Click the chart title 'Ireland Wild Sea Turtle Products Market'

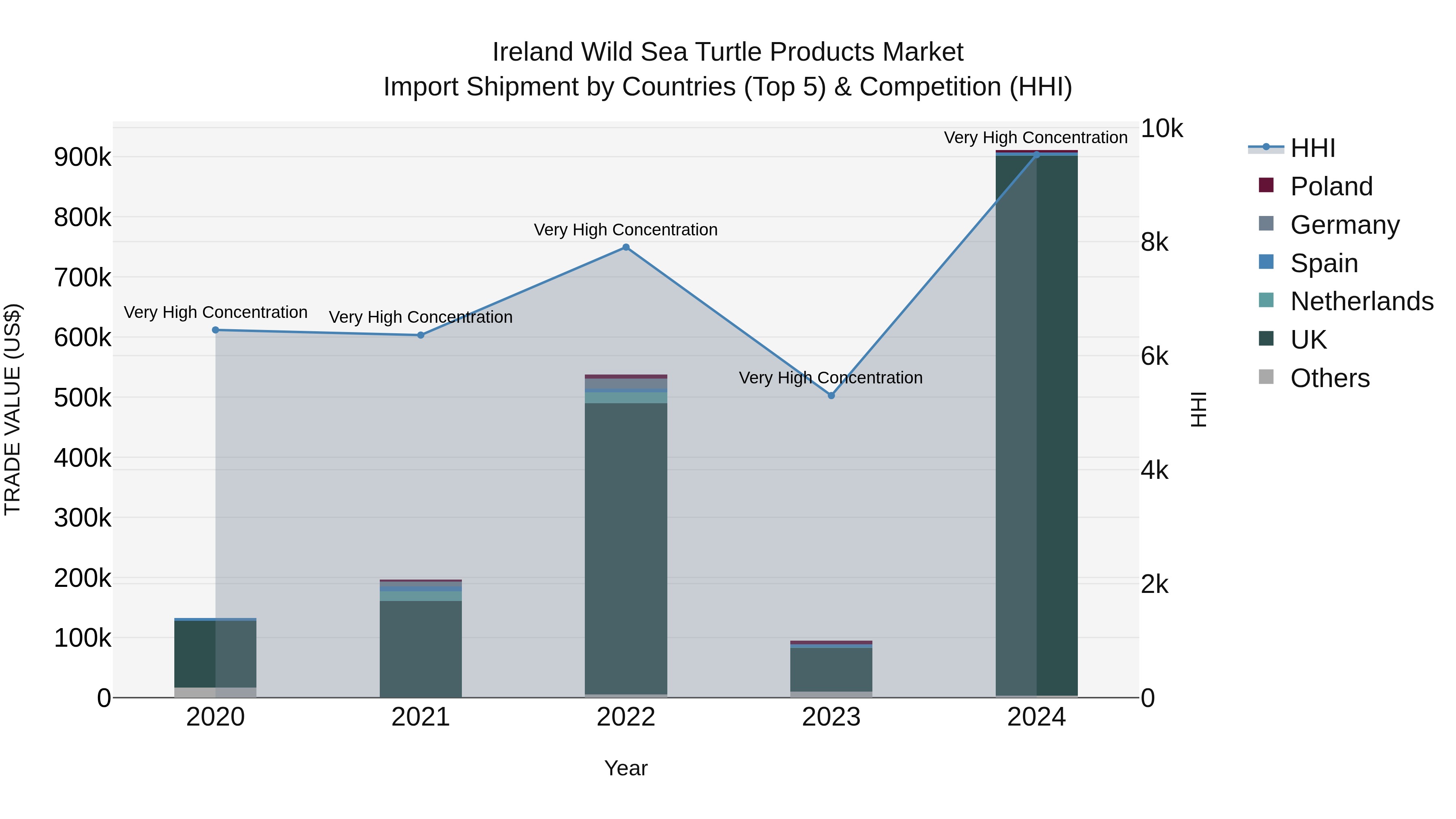point(728,52)
